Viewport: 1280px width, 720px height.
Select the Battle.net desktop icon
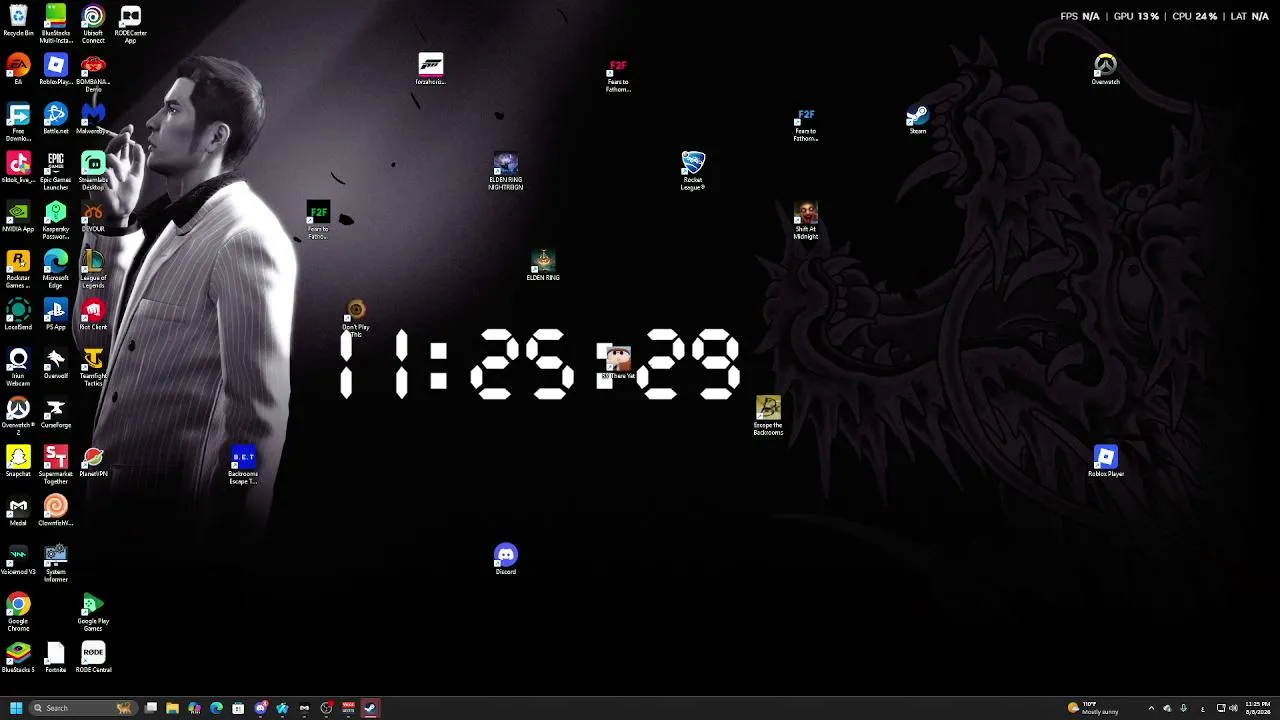(55, 119)
